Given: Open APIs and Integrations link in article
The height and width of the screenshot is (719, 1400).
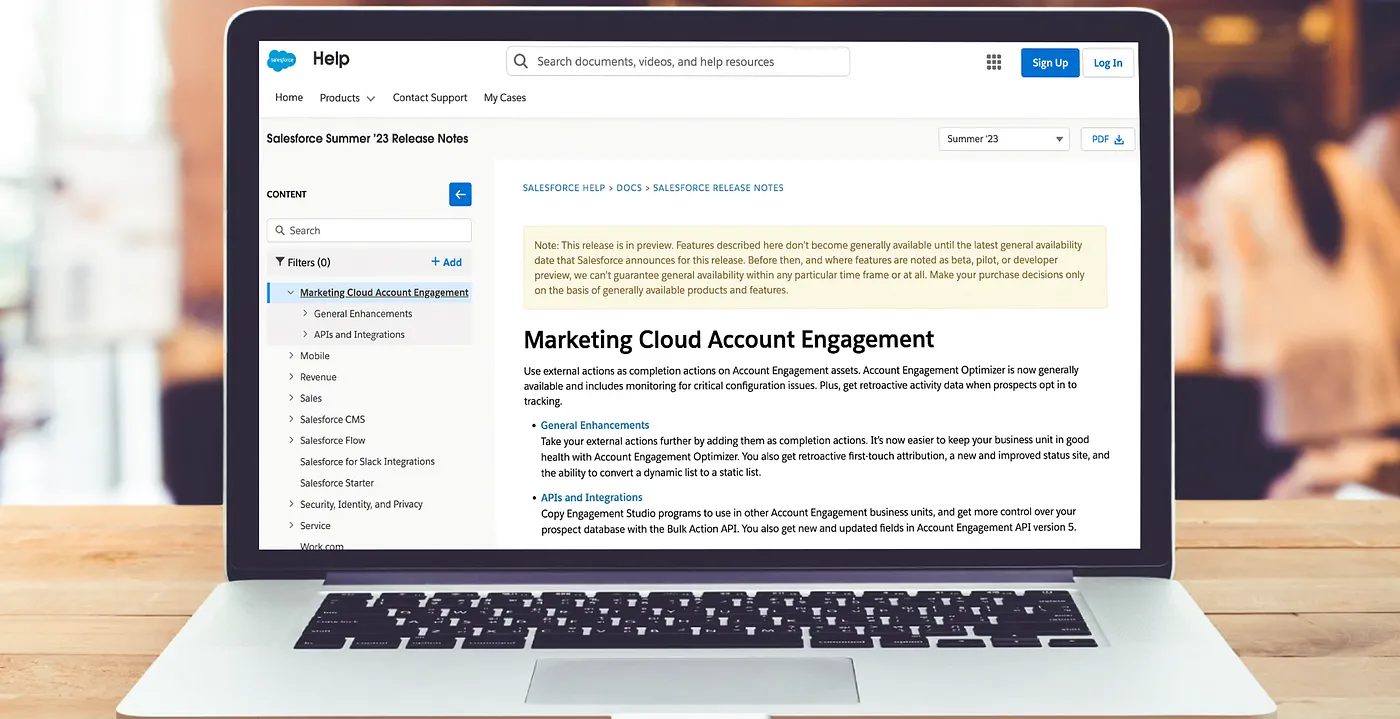Looking at the screenshot, I should click(592, 497).
